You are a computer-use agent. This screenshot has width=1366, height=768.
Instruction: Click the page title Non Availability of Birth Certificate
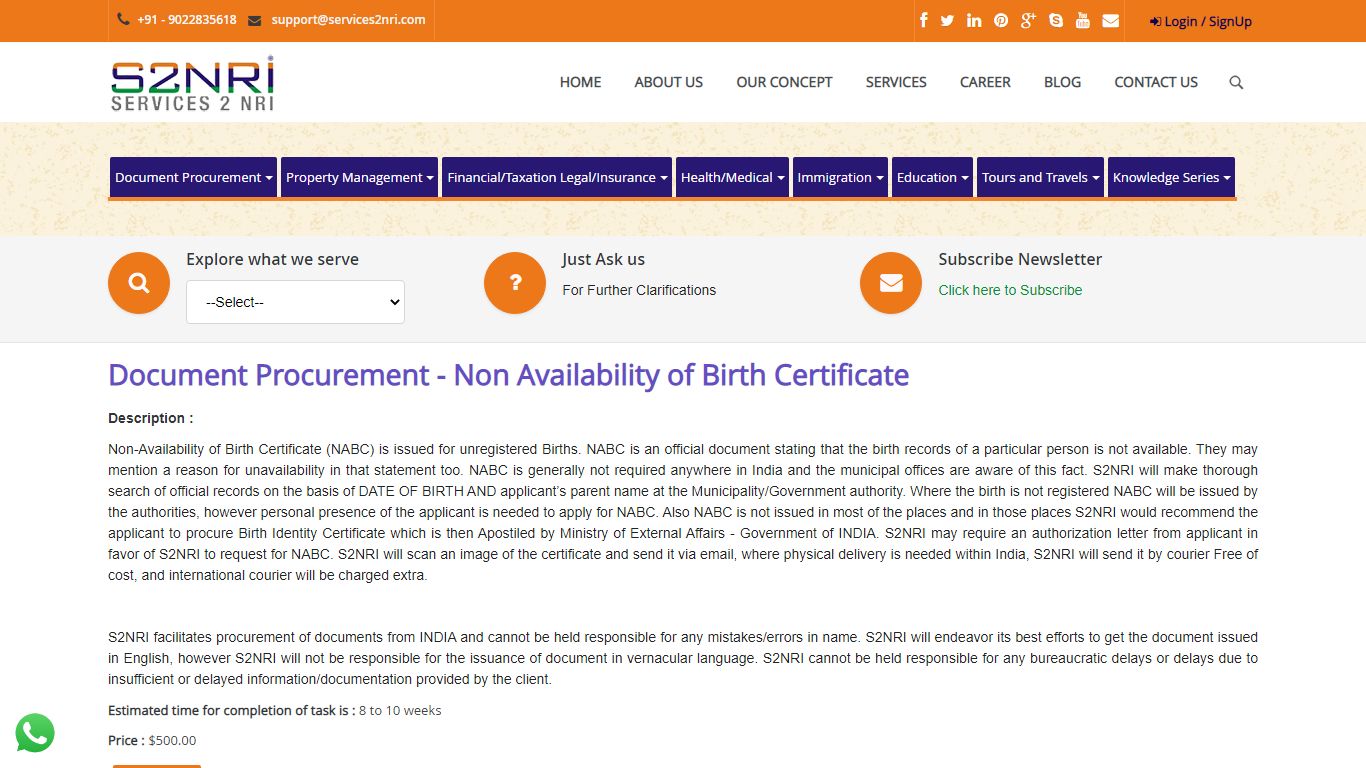(x=508, y=375)
